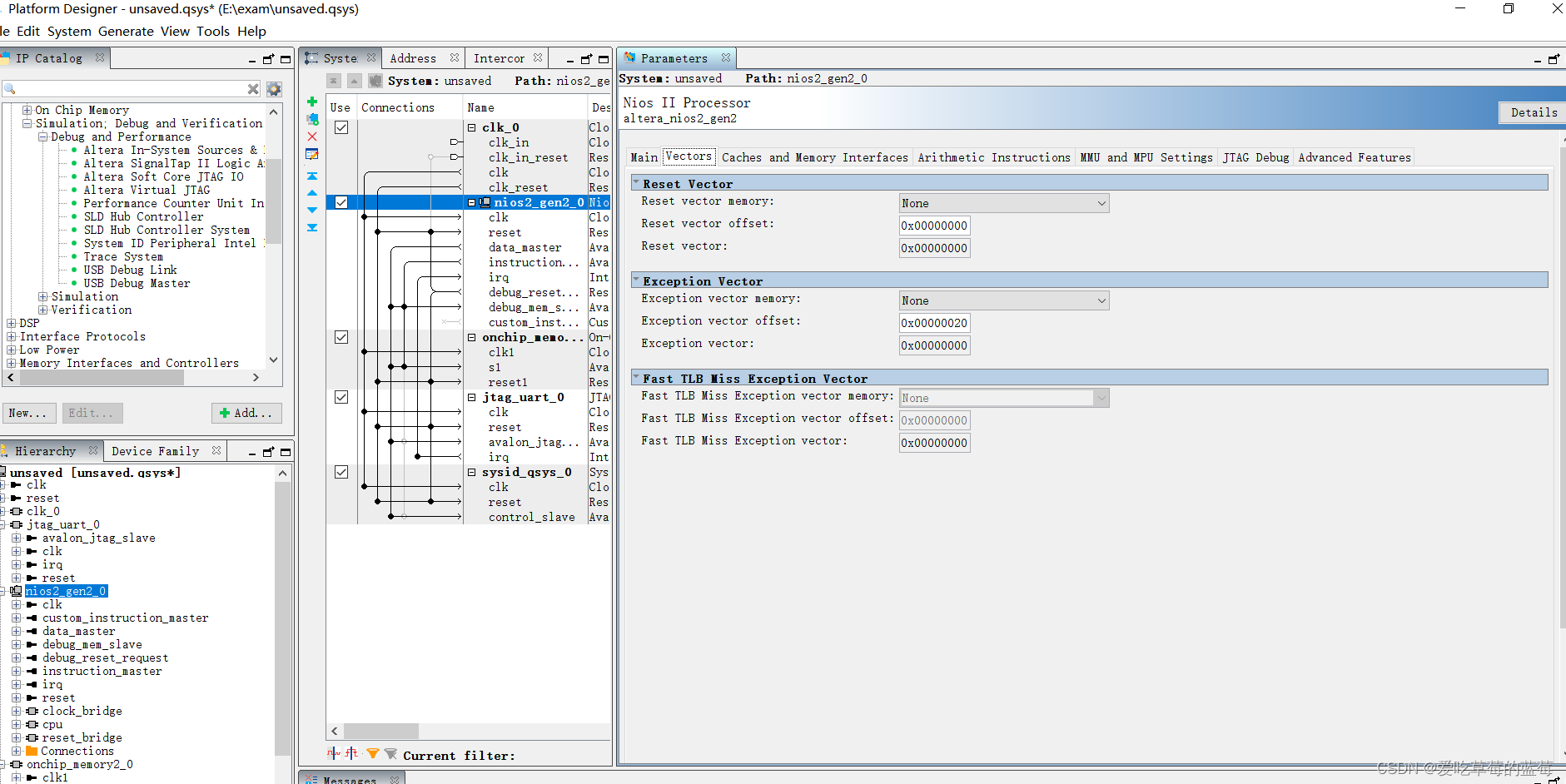The height and width of the screenshot is (784, 1566).
Task: Click the gray clear filter funnel icon
Action: [390, 754]
